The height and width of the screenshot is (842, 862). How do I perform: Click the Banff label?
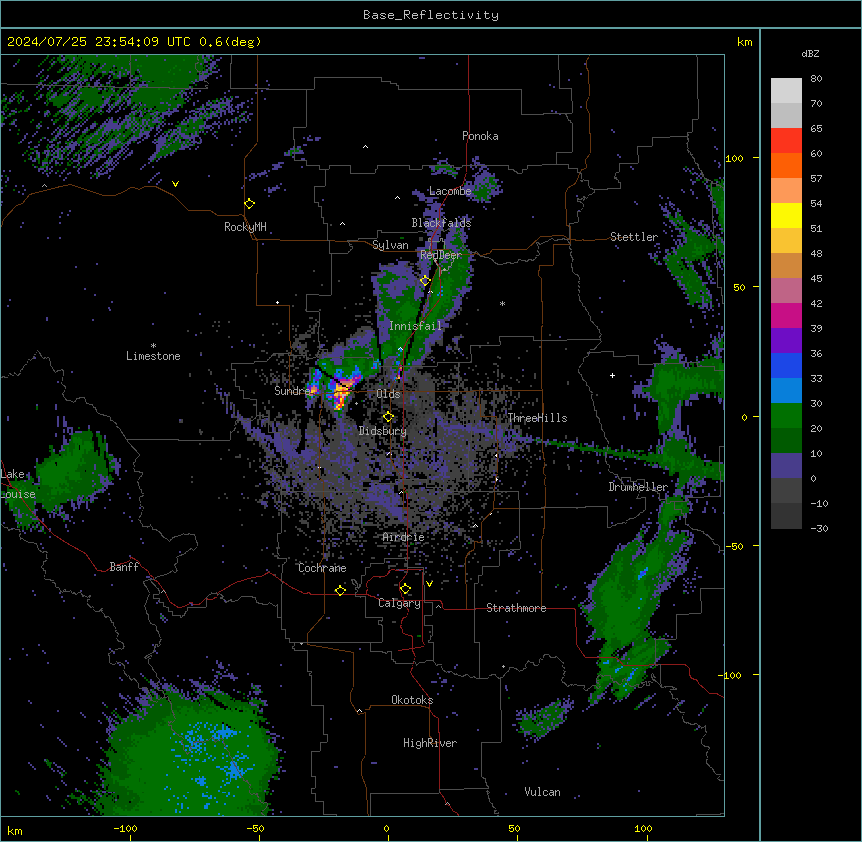click(x=124, y=567)
